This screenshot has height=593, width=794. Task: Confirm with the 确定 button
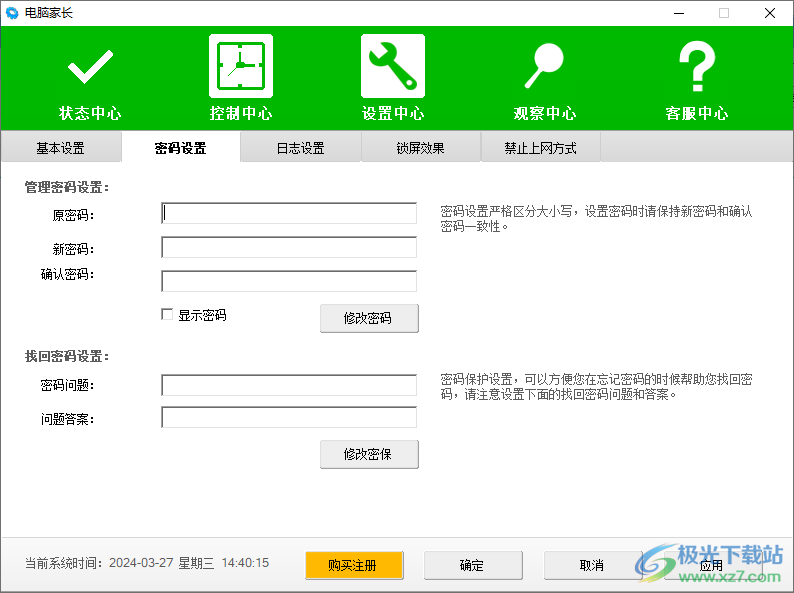473,565
